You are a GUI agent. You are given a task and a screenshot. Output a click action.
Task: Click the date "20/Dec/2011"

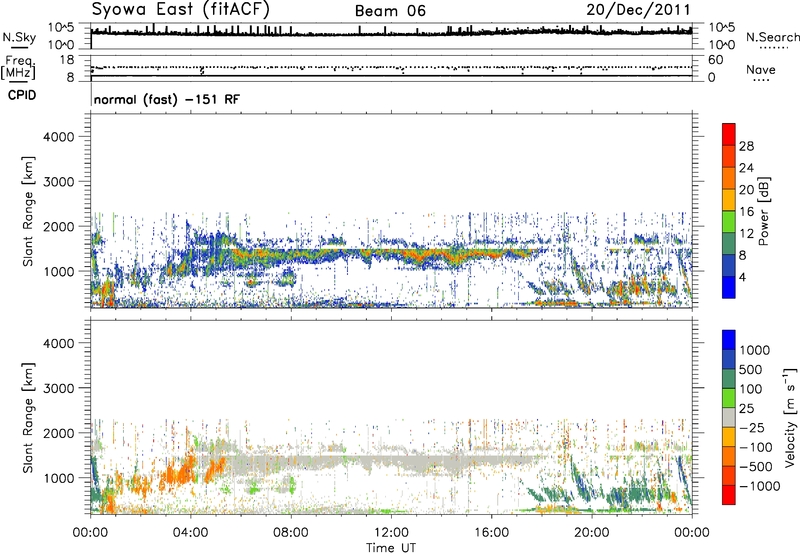pos(638,10)
